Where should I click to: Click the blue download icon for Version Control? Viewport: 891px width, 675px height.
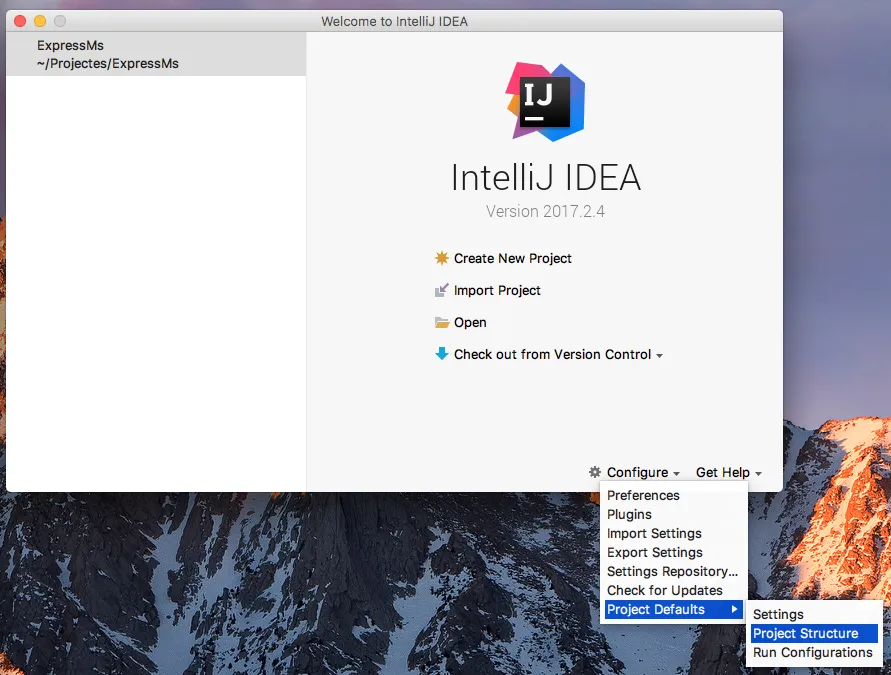pyautogui.click(x=441, y=354)
